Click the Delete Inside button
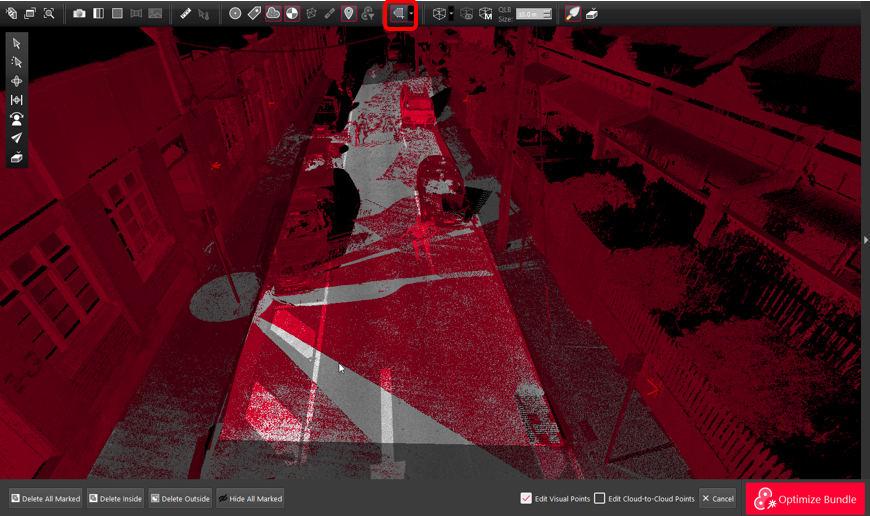 pos(117,498)
